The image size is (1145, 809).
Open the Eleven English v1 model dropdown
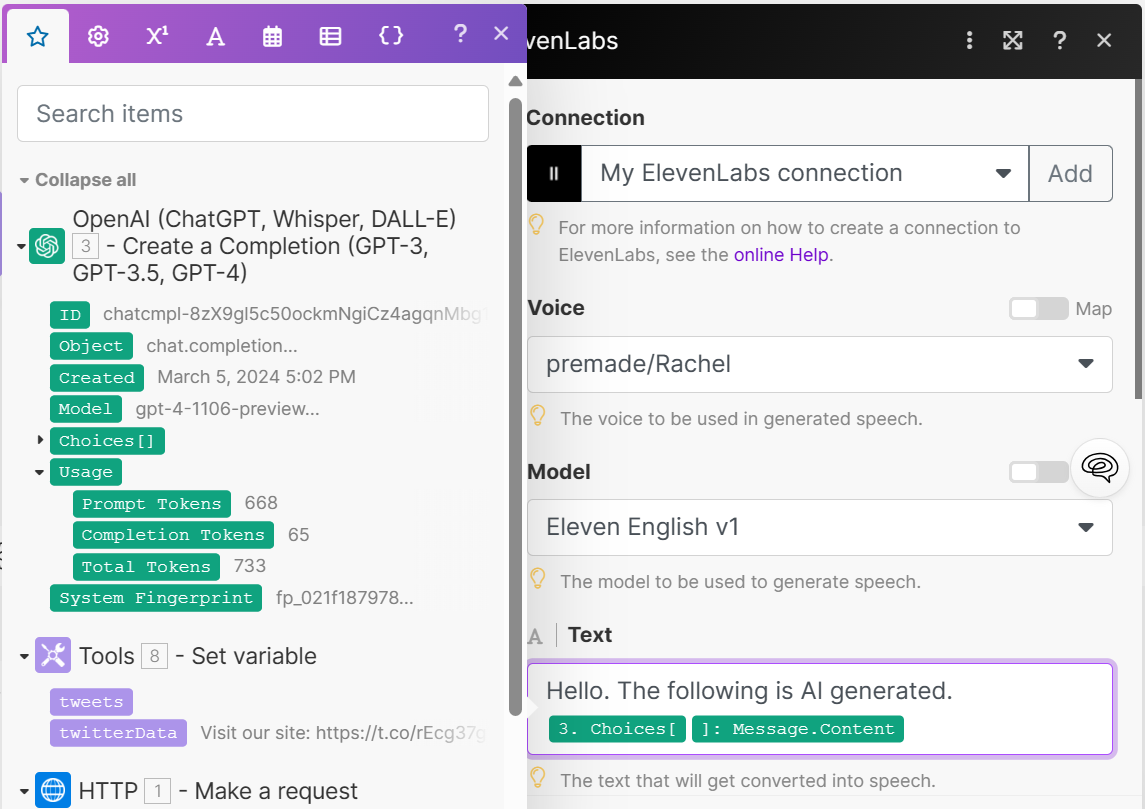coord(819,527)
